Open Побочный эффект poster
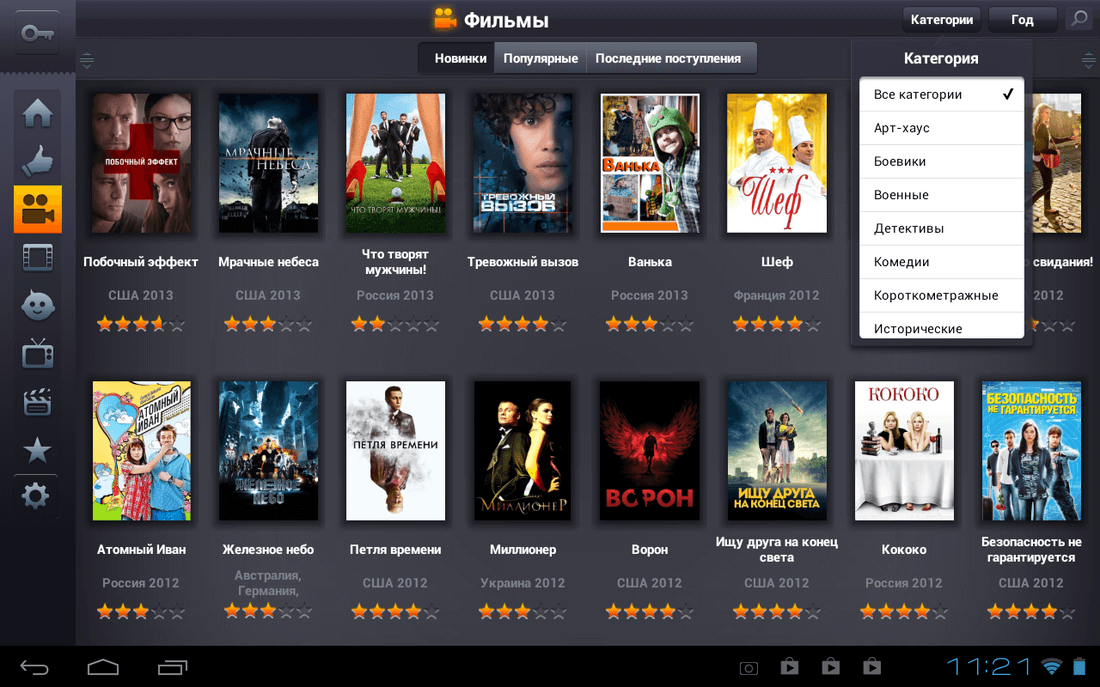 coord(141,163)
